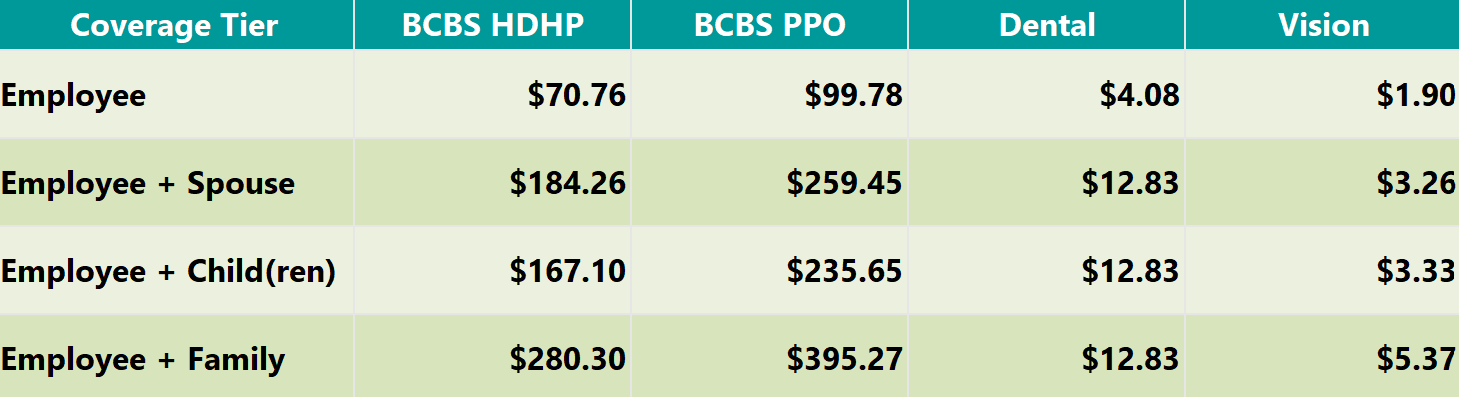Click the $184.26 HDHP spouse cell

click(x=493, y=183)
